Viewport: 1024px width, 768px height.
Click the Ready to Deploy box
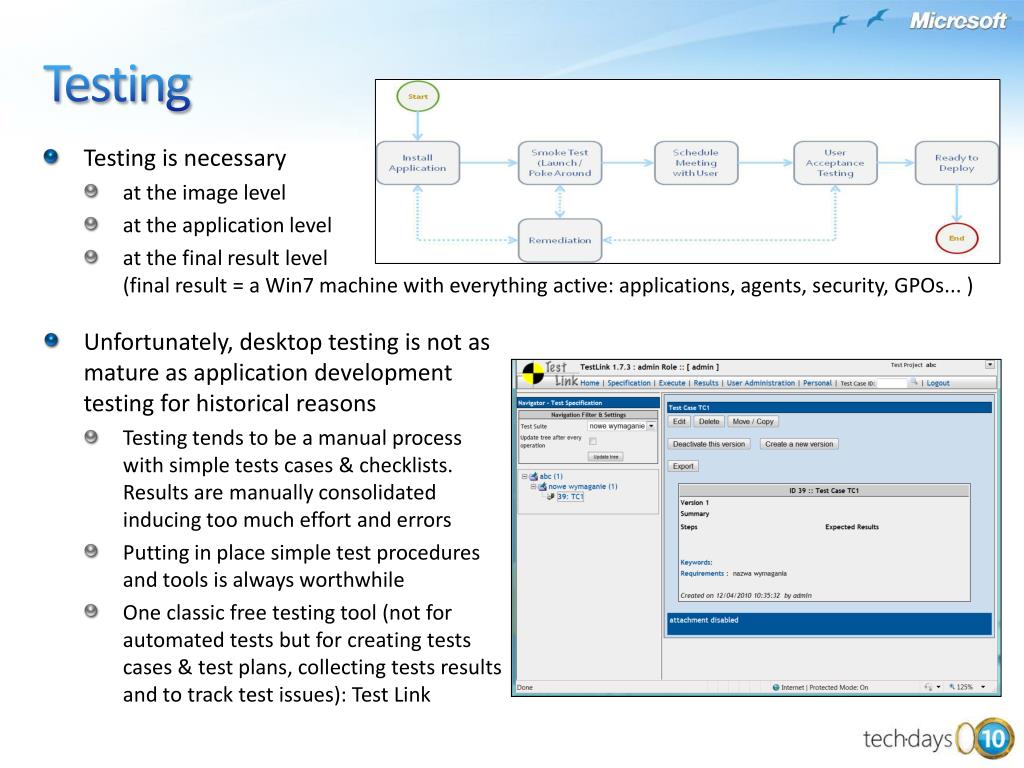(956, 163)
